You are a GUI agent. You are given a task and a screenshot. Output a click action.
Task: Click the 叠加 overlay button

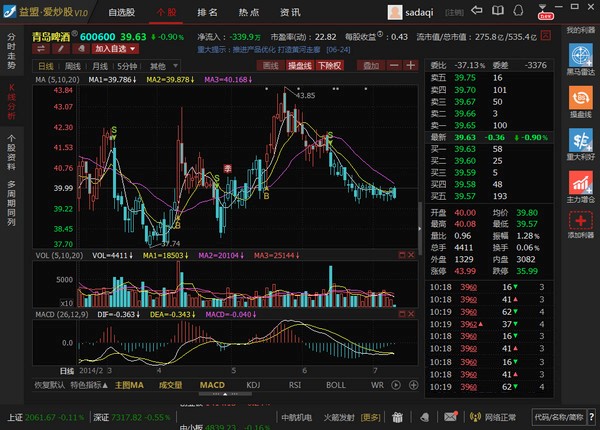click(x=371, y=65)
